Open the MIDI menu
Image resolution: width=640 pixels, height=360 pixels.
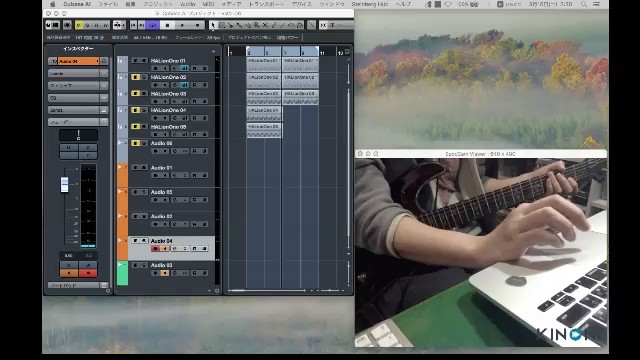tap(208, 4)
